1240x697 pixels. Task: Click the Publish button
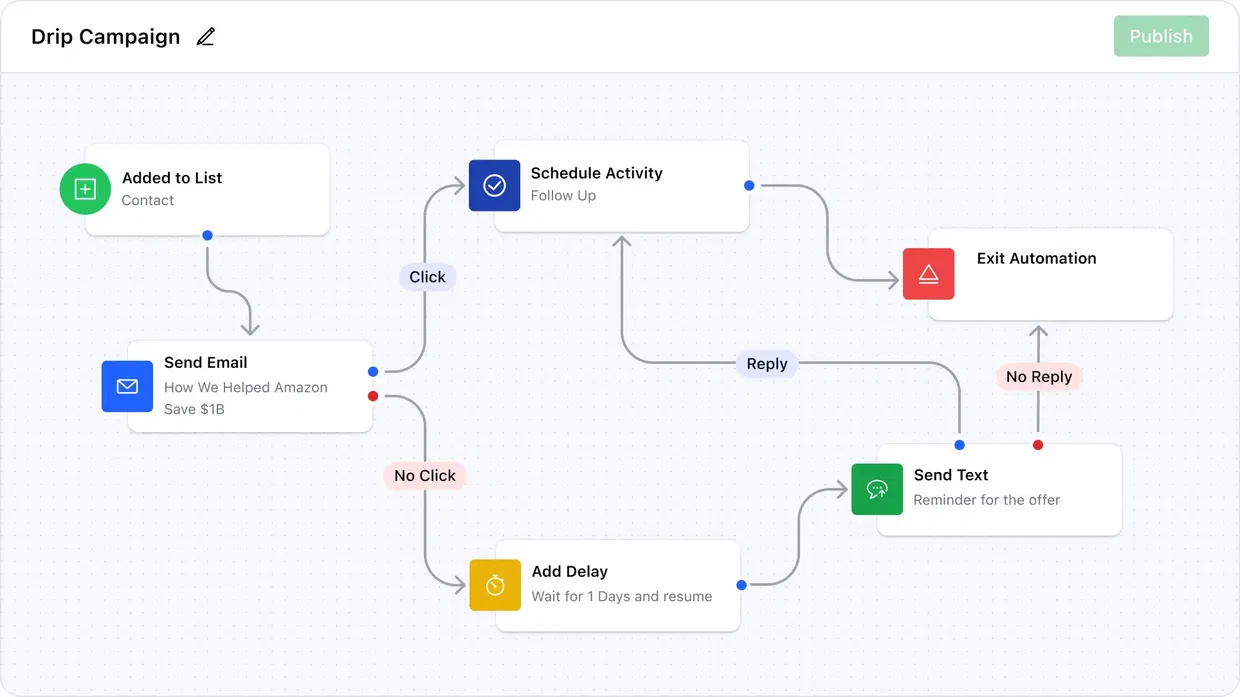pos(1161,36)
